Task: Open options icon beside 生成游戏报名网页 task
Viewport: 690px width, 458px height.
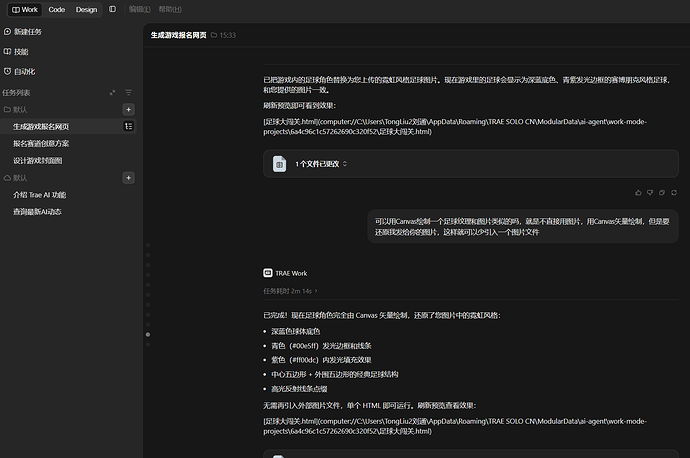Action: click(128, 126)
